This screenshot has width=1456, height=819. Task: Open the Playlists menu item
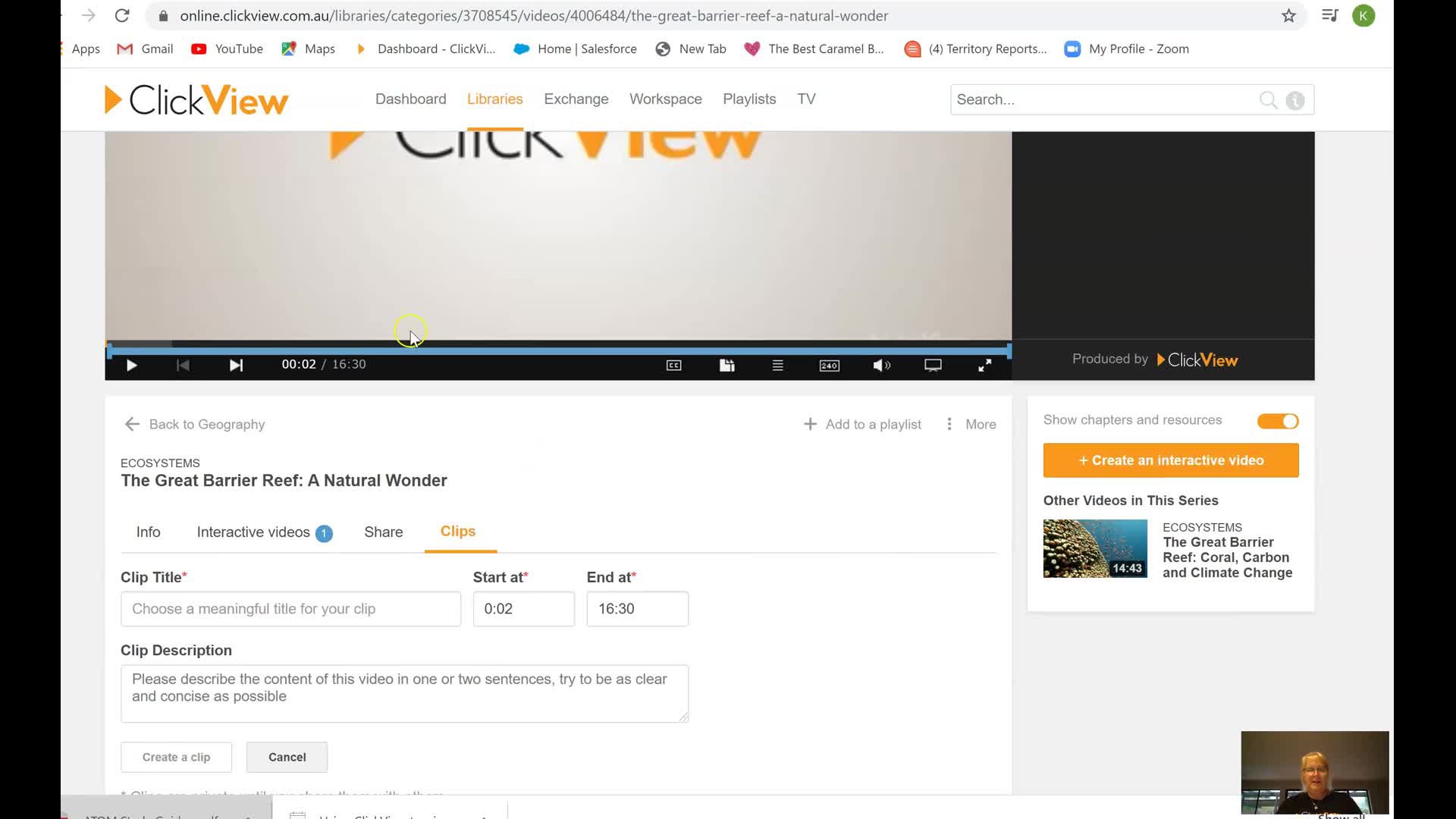[x=749, y=99]
